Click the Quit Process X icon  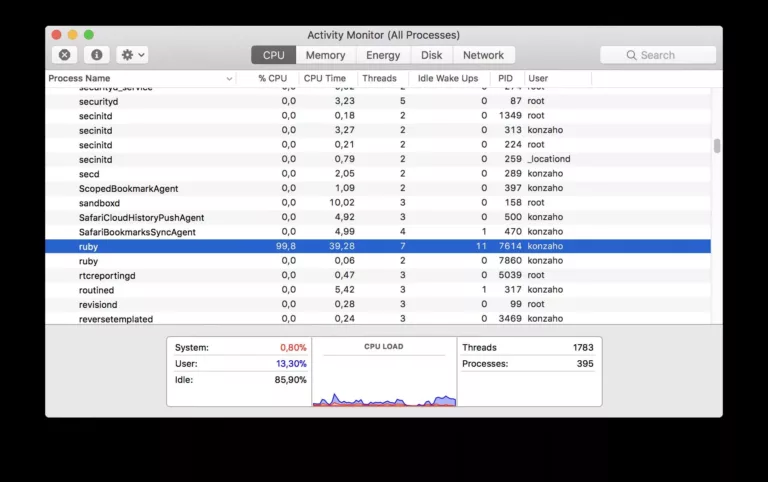point(64,55)
